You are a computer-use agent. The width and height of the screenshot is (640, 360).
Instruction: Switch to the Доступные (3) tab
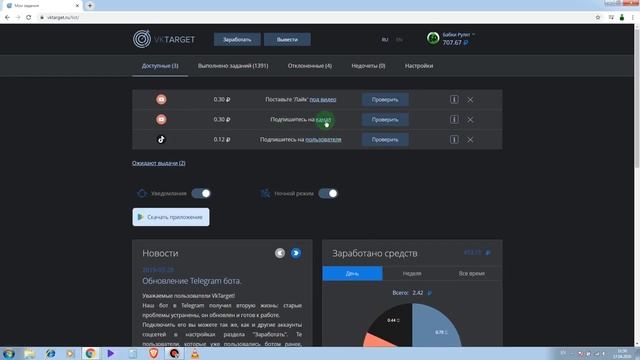(160, 66)
